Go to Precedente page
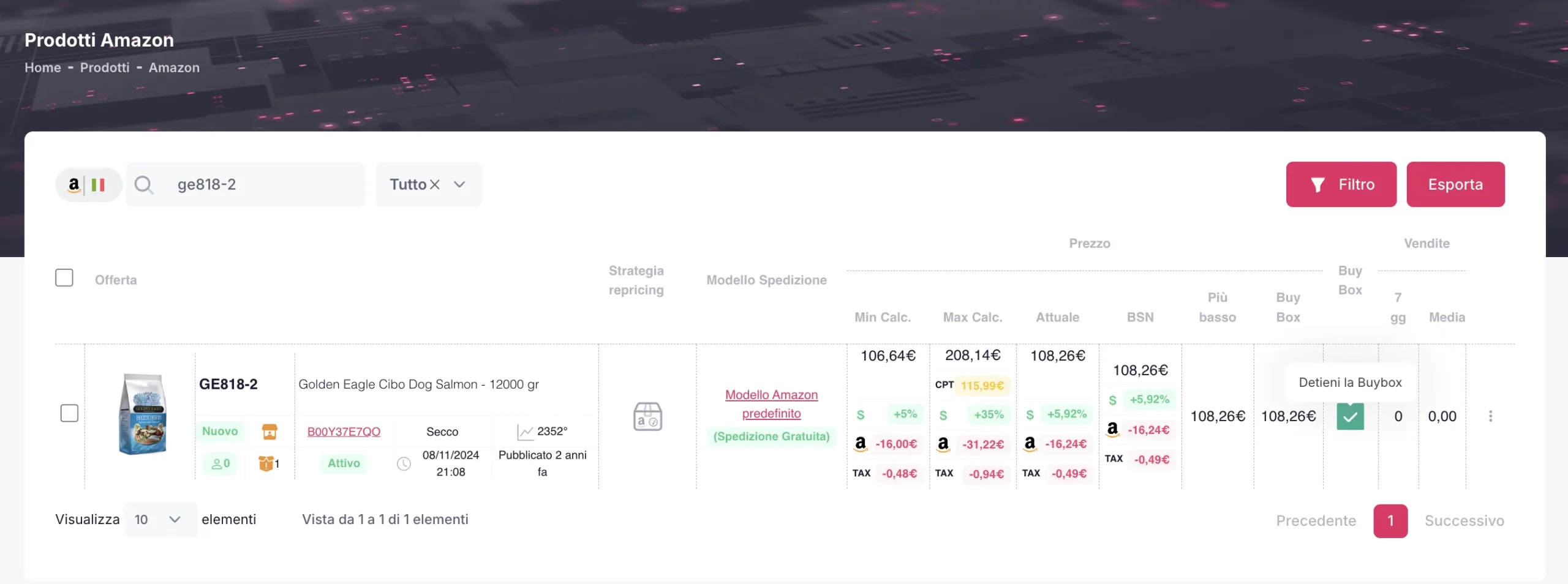1568x584 pixels. click(x=1316, y=520)
